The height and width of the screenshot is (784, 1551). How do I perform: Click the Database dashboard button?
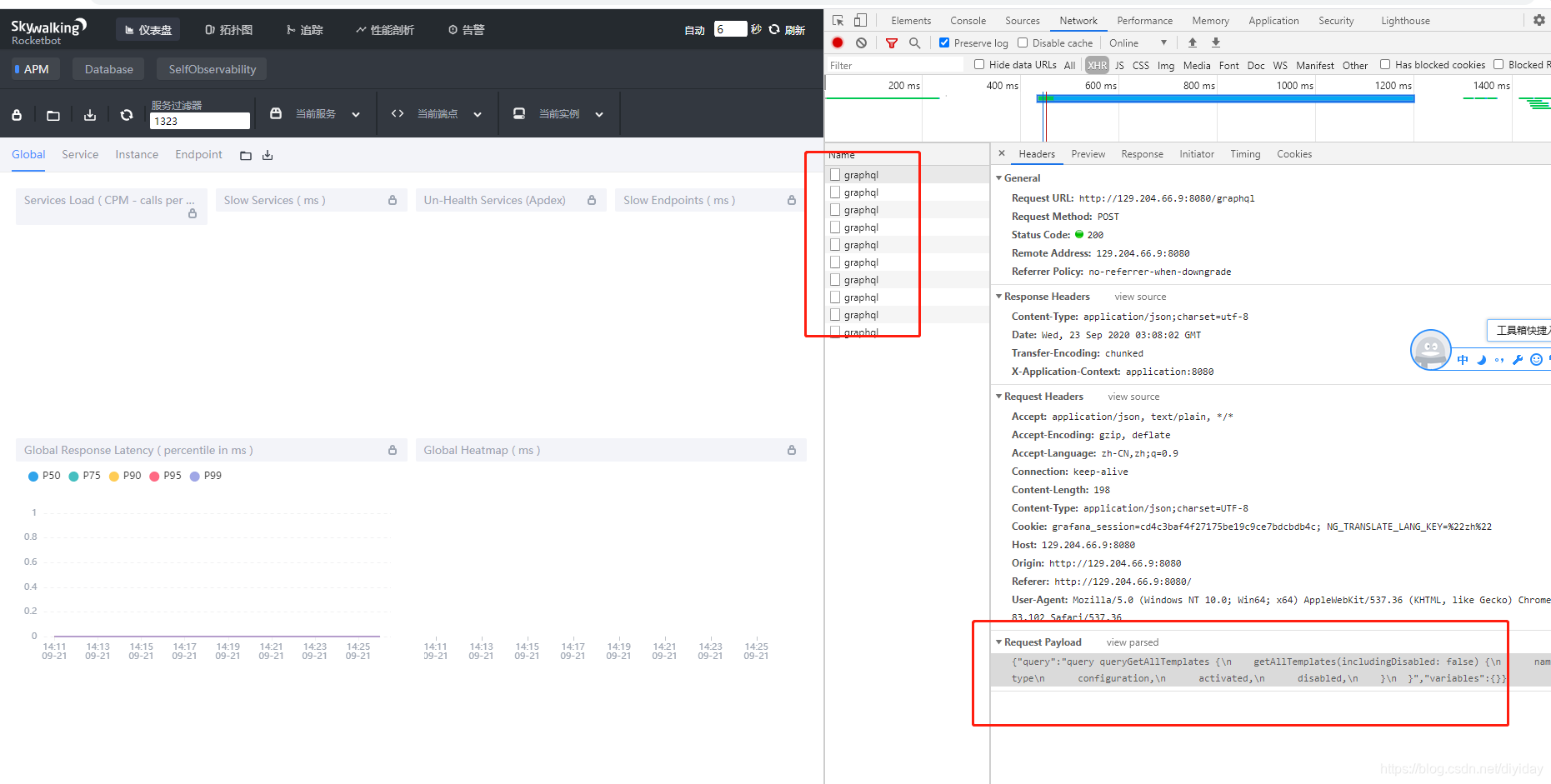tap(108, 69)
